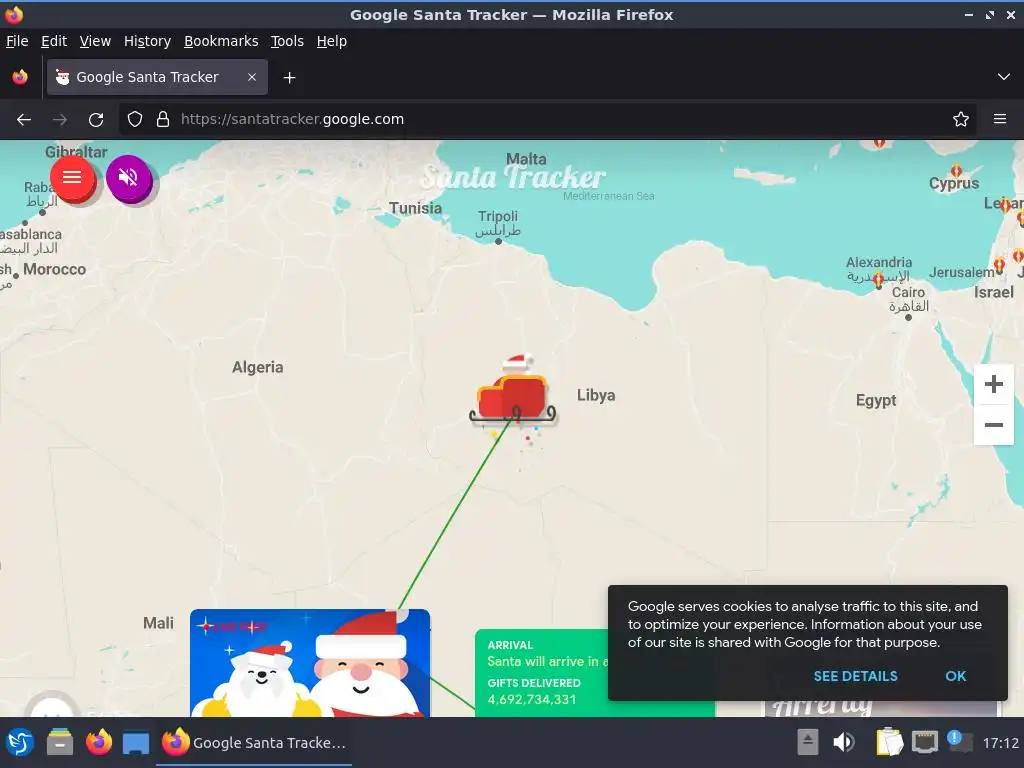Open the Help menu
This screenshot has height=768, width=1024.
click(x=331, y=41)
